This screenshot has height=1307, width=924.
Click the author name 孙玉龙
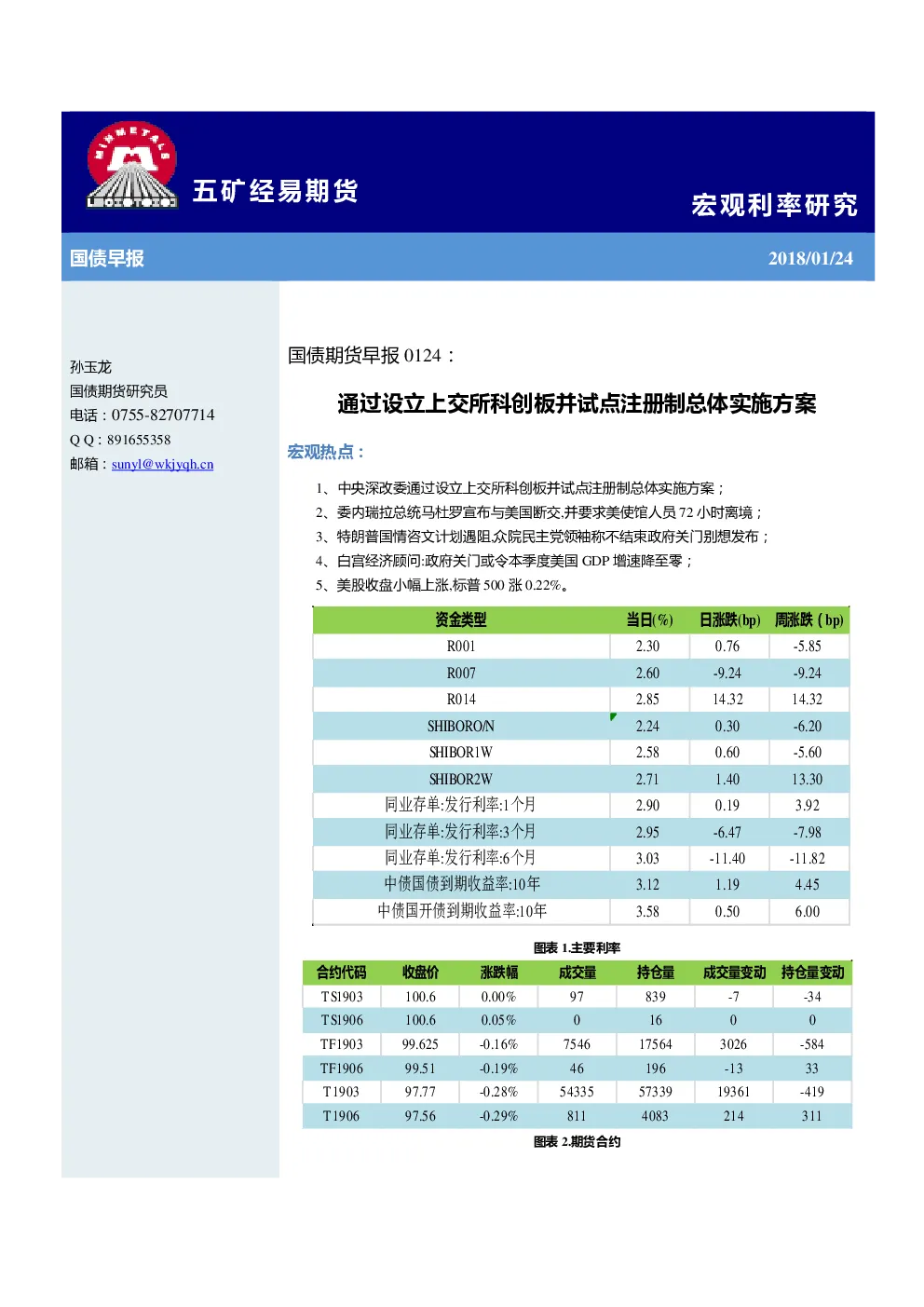pyautogui.click(x=90, y=367)
